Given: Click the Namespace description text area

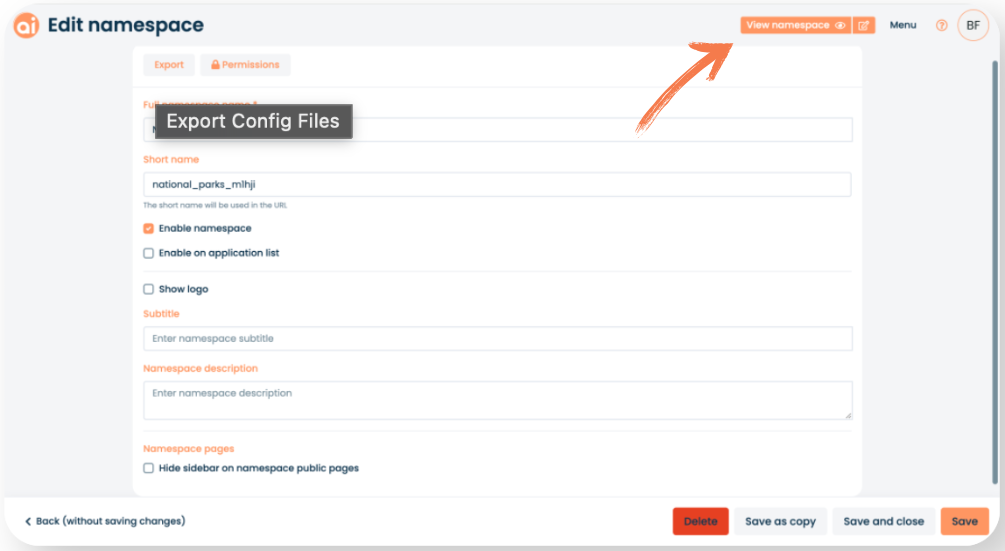Looking at the screenshot, I should (x=498, y=400).
